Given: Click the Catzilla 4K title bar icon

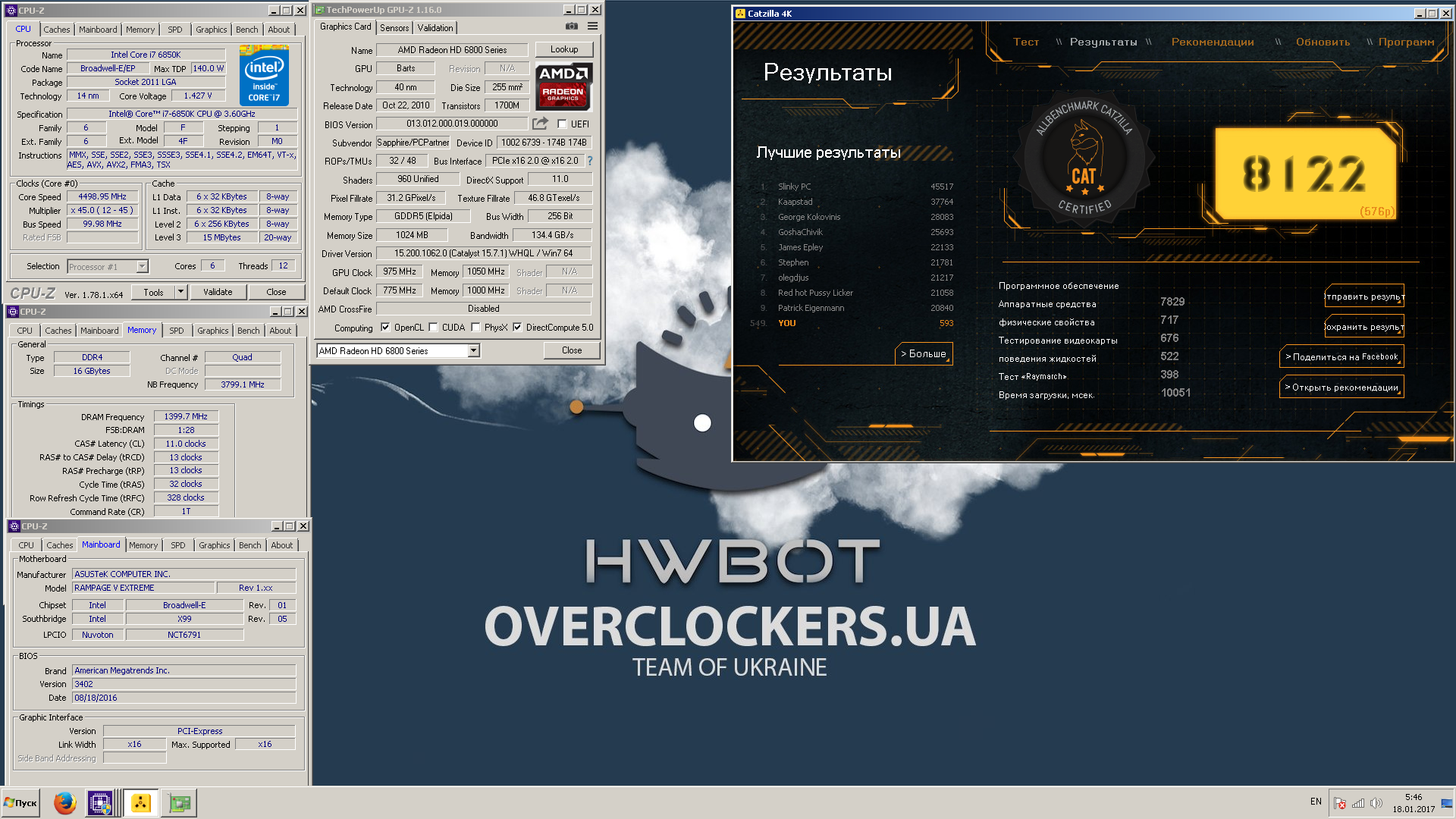Looking at the screenshot, I should click(x=741, y=14).
